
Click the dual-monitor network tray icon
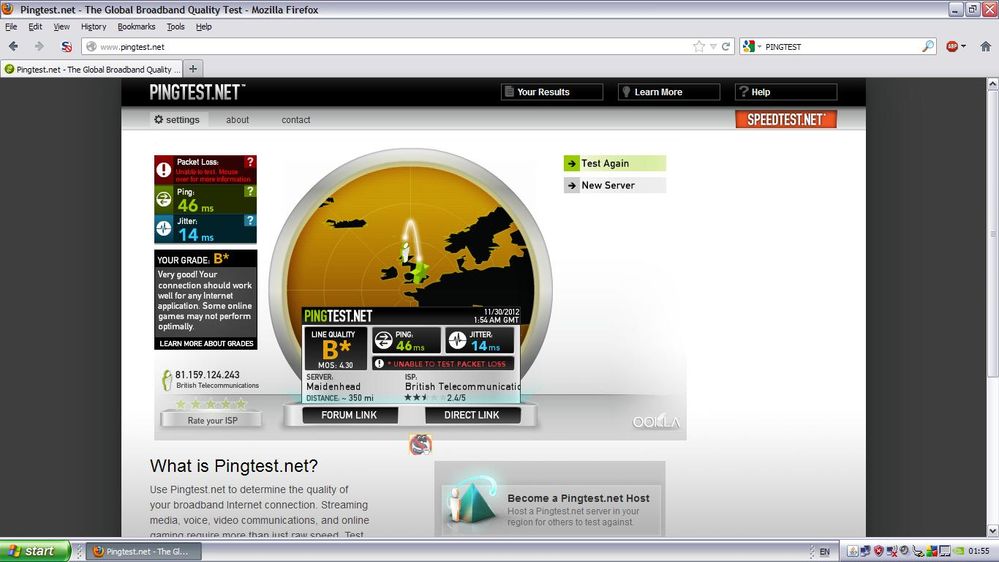coord(865,551)
